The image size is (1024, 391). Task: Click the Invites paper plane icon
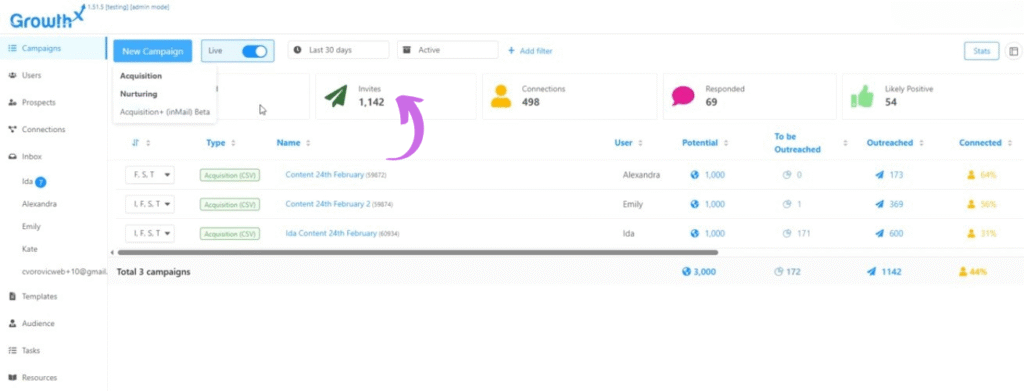point(336,96)
